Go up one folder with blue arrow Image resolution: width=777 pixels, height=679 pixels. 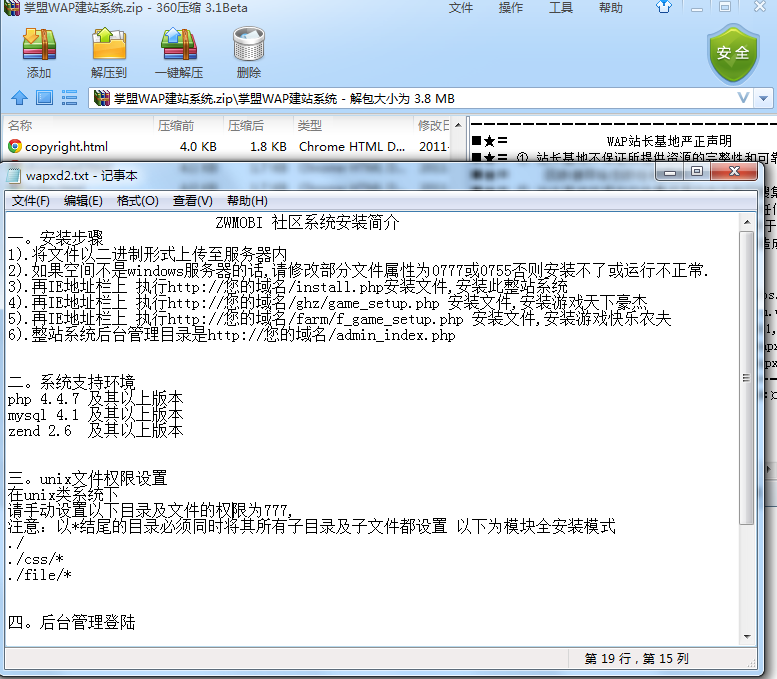click(x=19, y=98)
